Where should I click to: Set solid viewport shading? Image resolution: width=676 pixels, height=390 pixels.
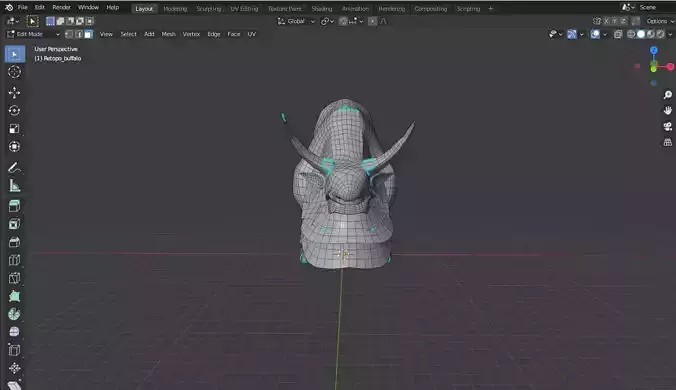coord(641,34)
